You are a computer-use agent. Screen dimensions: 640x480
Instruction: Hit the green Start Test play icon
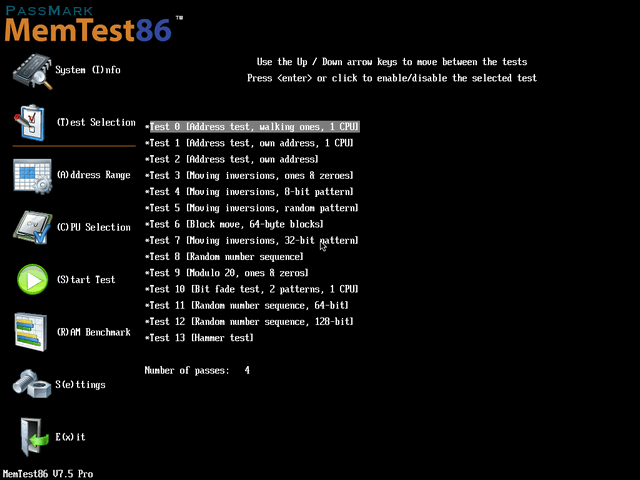(x=33, y=280)
